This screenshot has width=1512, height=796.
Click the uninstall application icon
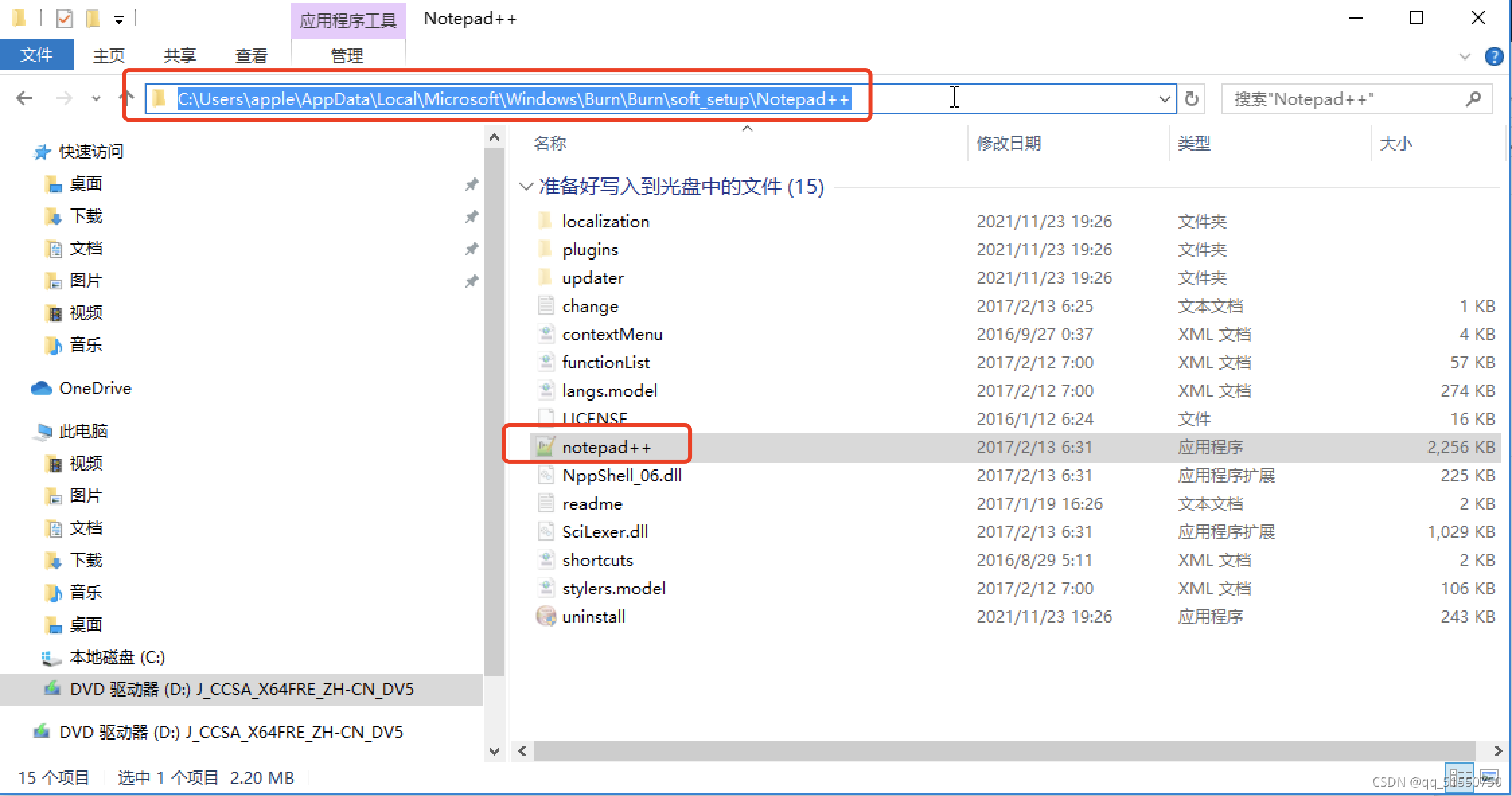545,616
